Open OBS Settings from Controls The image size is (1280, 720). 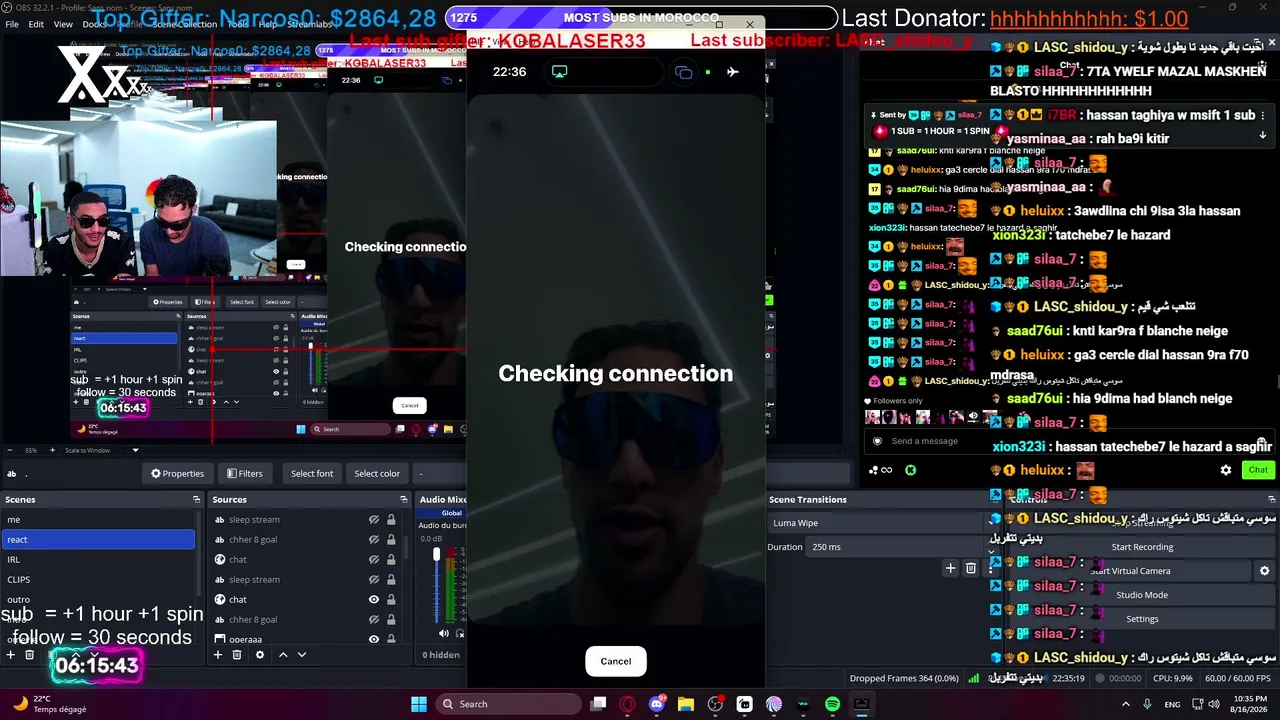coord(1142,619)
